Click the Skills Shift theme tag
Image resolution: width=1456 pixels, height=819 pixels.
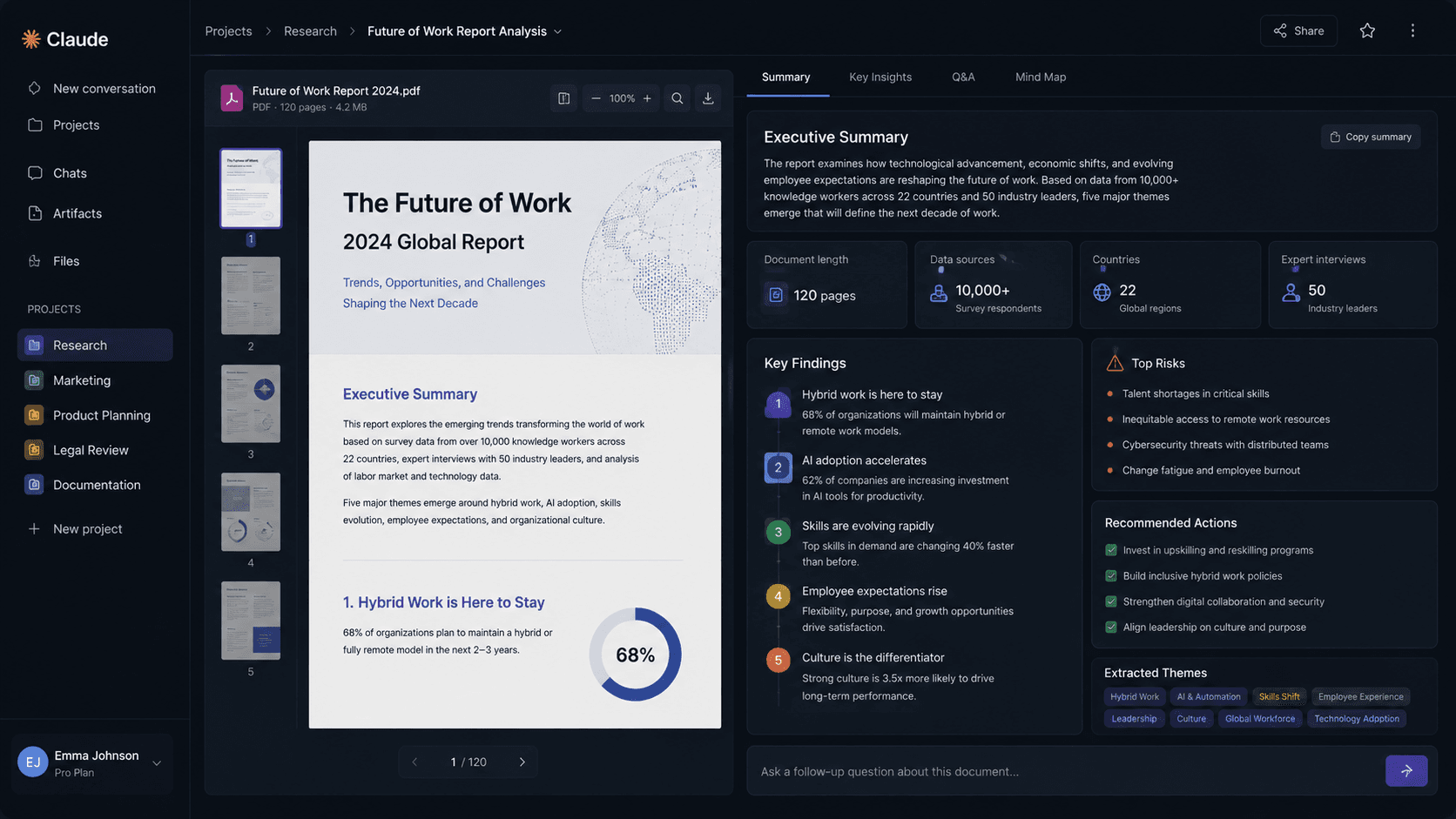coord(1279,697)
